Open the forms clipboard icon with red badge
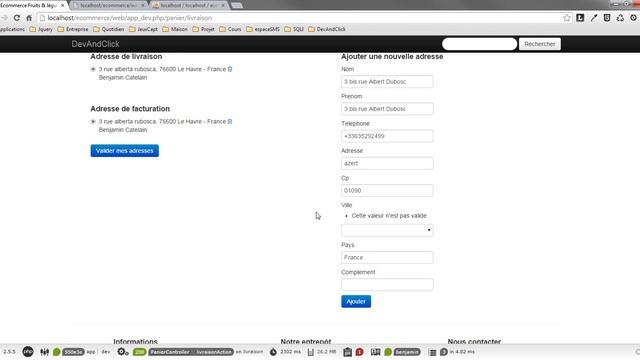This screenshot has width=640, height=360. [x=348, y=352]
